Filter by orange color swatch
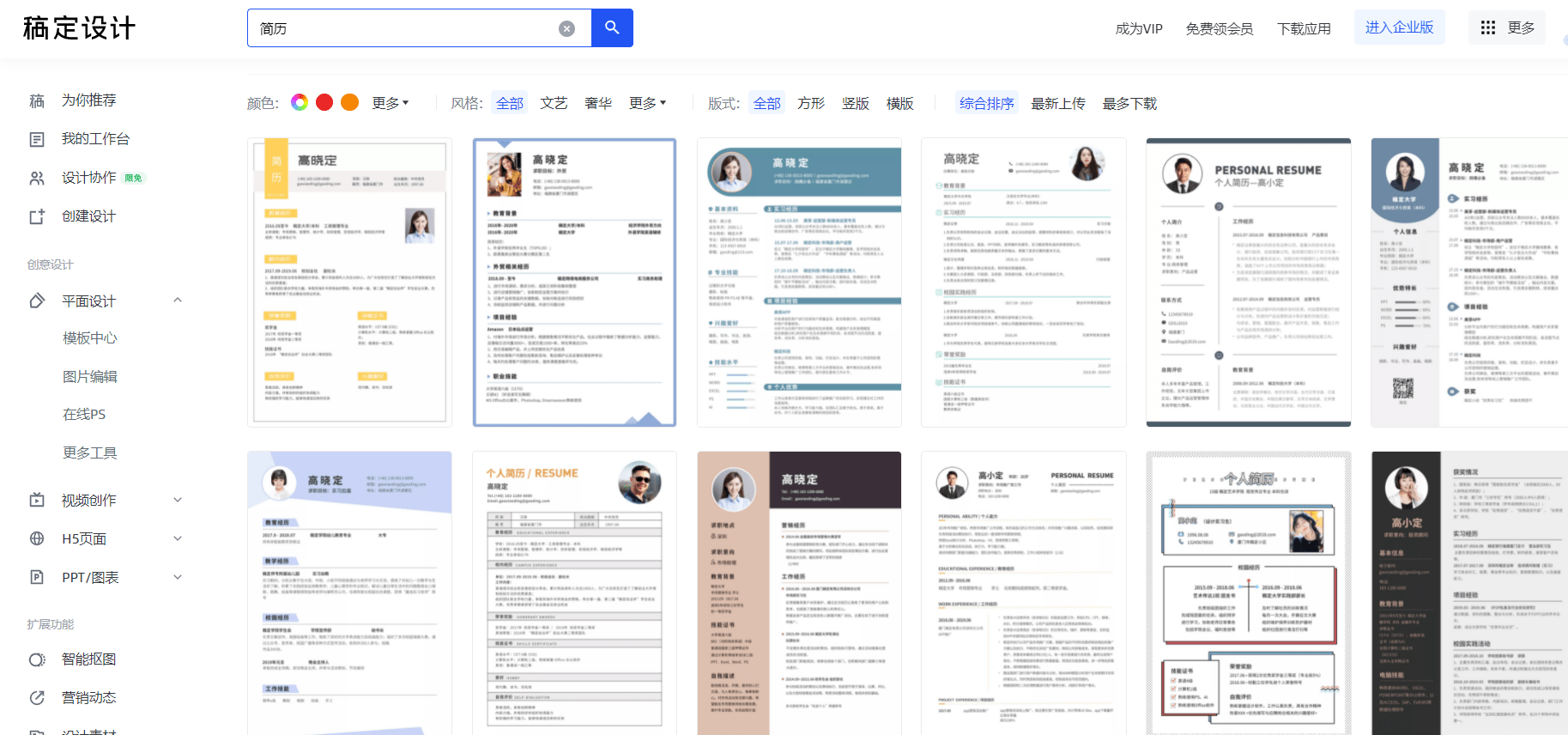The height and width of the screenshot is (735, 1568). click(x=349, y=103)
